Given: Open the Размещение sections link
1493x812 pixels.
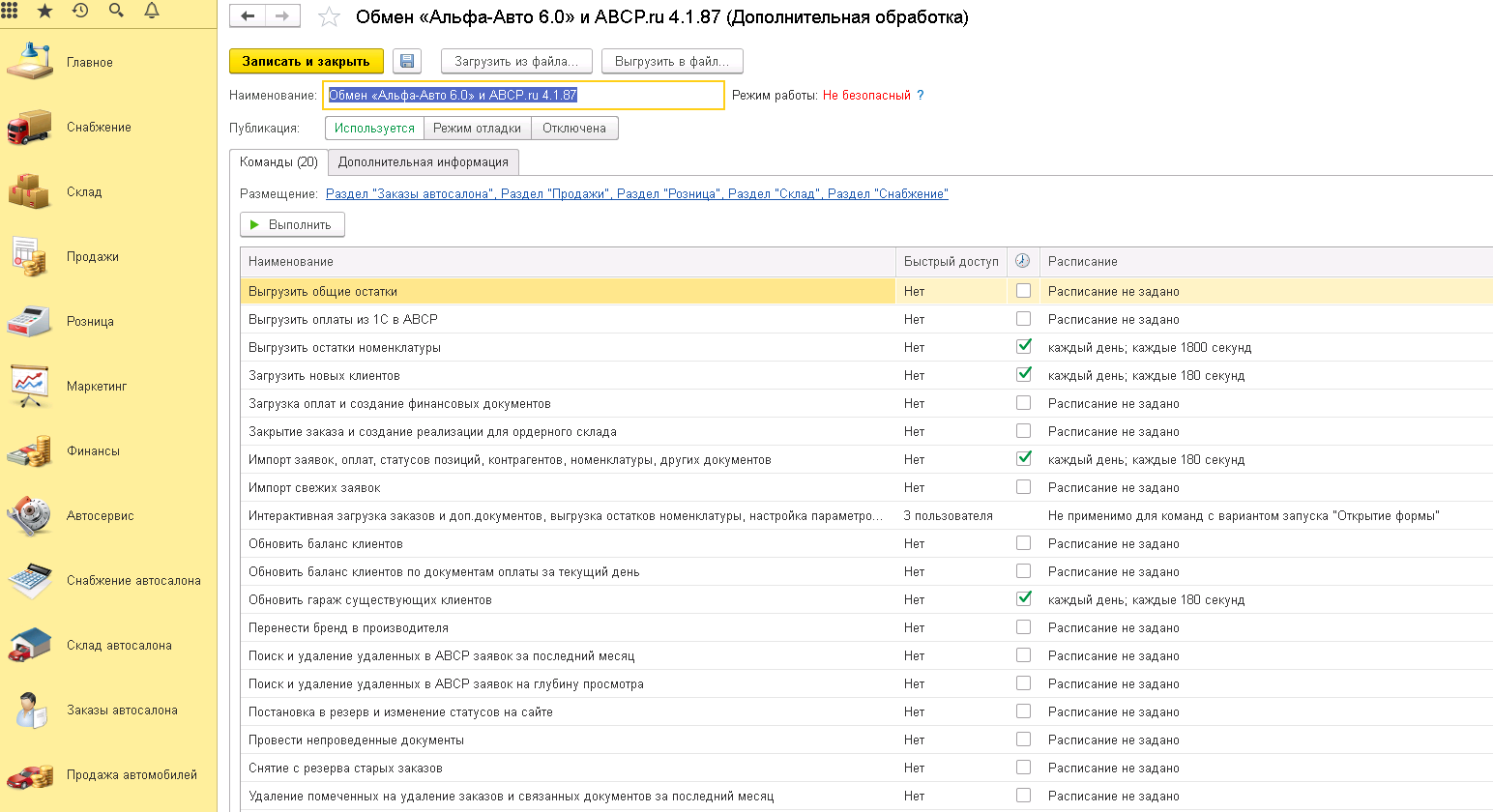Looking at the screenshot, I should pos(637,194).
